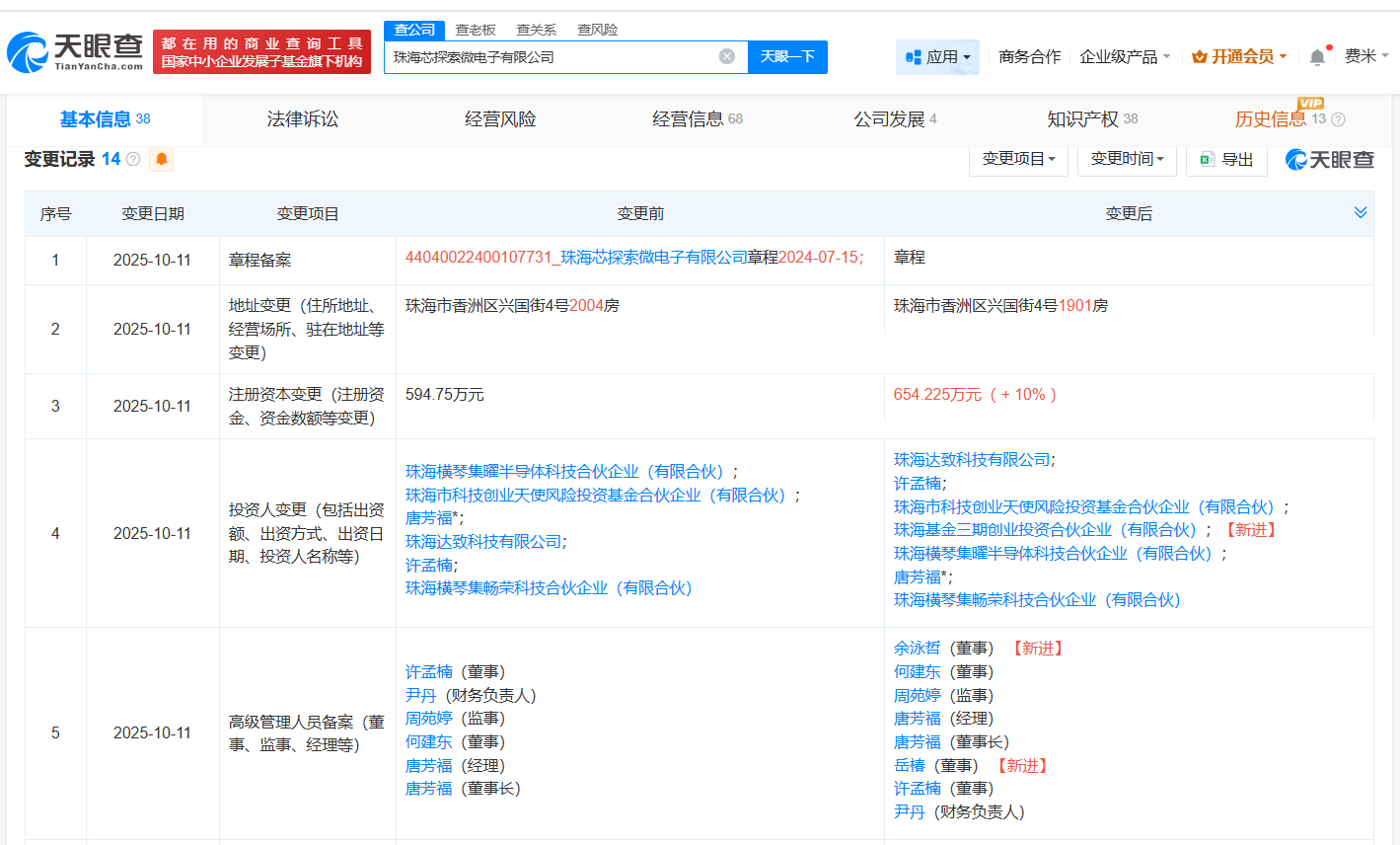Click the 商务合作 link
This screenshot has height=845, width=1400.
click(1029, 56)
